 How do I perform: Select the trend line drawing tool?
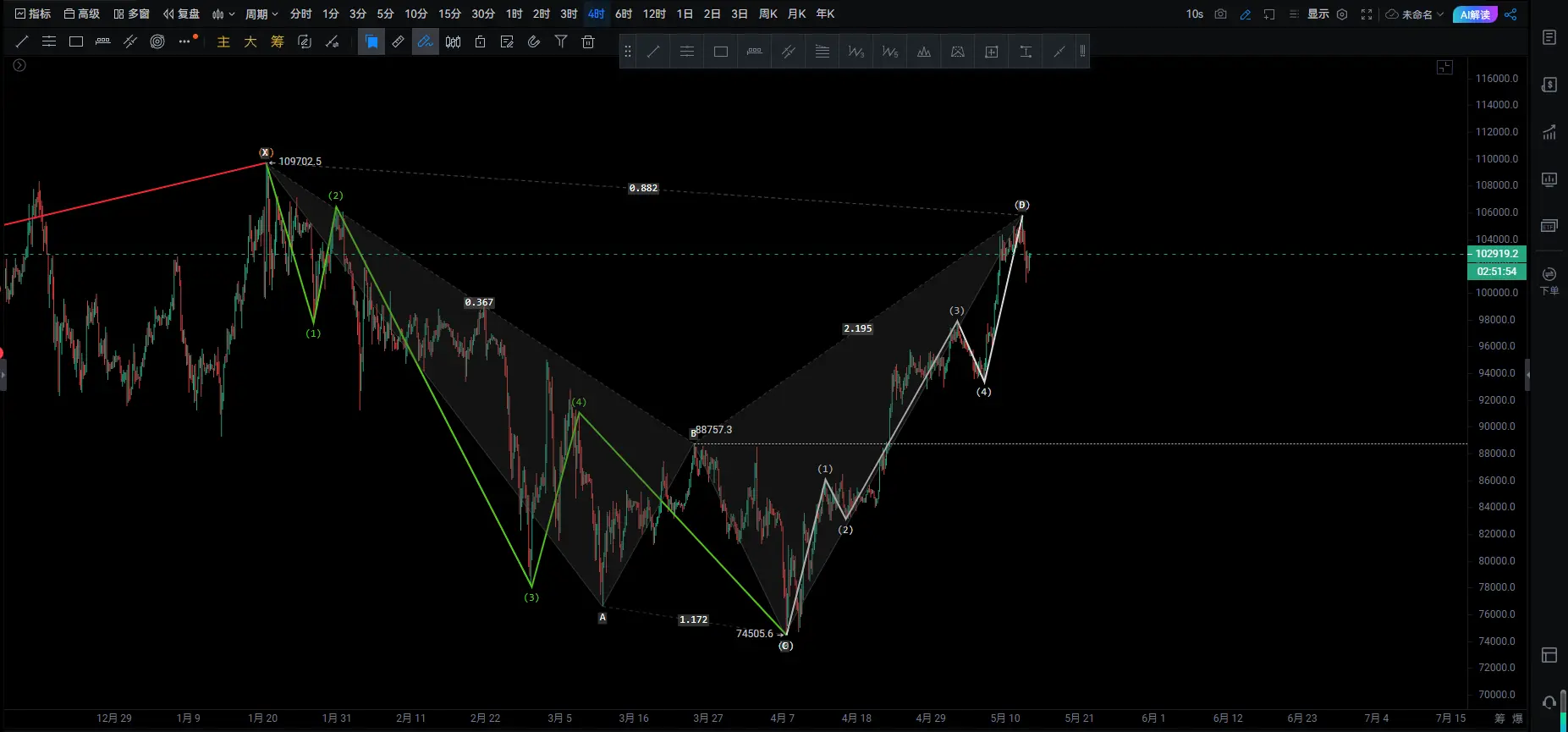[x=22, y=41]
